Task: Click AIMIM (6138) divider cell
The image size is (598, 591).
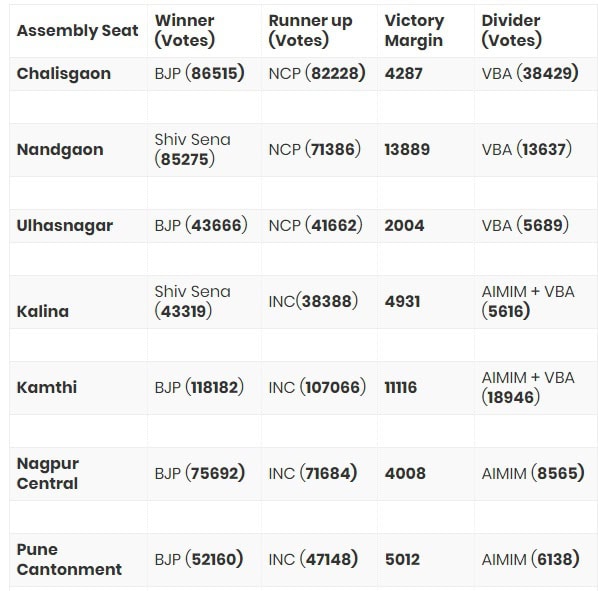Action: click(x=530, y=559)
